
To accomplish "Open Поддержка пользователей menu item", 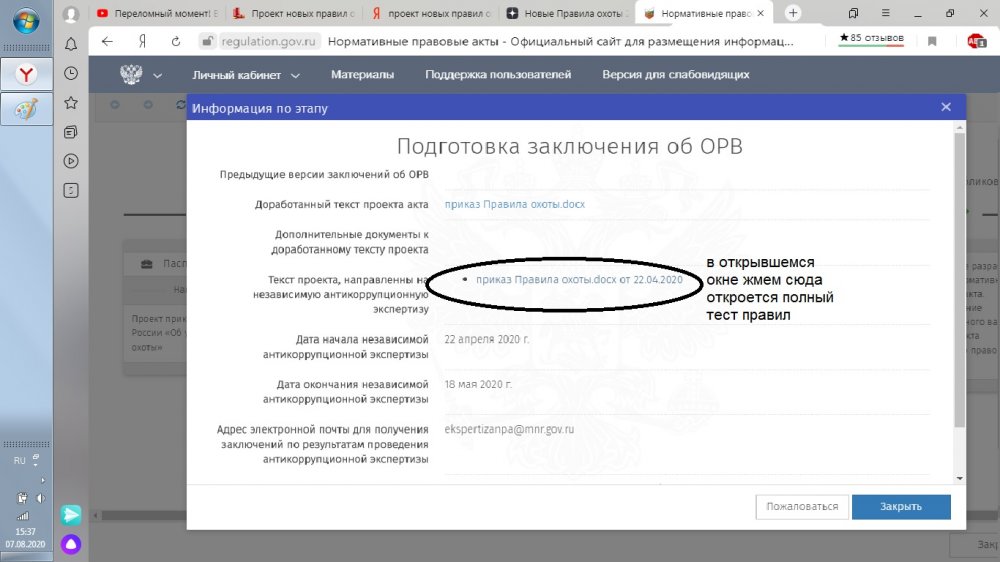I will click(x=498, y=75).
